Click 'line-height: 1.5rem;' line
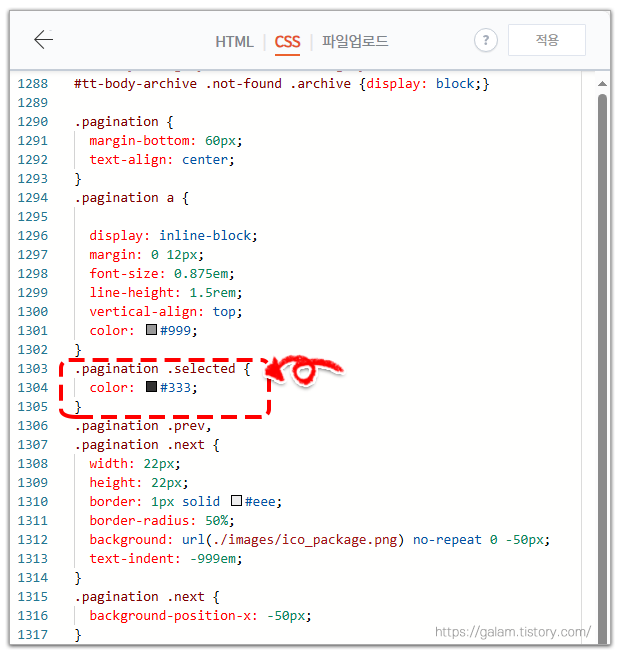The width and height of the screenshot is (620, 655). pos(165,292)
